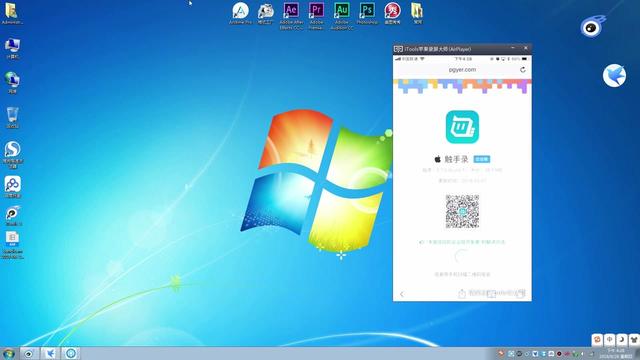Tap the blue badge beside app name

482,159
